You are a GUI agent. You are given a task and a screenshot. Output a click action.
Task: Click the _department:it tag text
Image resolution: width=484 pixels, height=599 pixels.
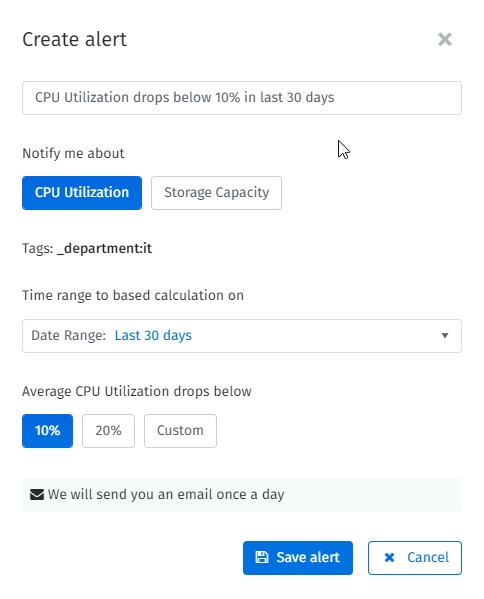104,248
